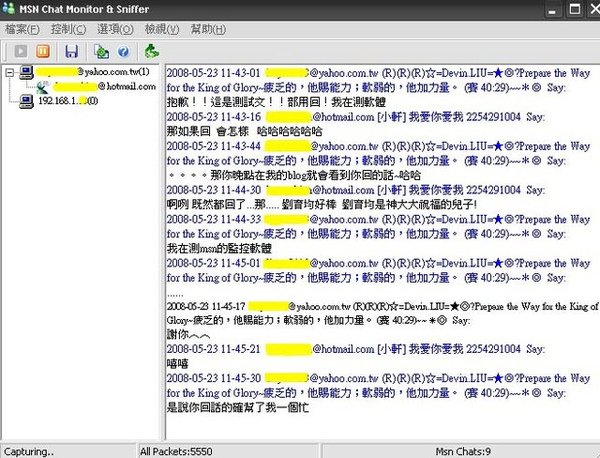Collapse the yahoo.com.tw tree node
Screen dimensions: 600x458
pyautogui.click(x=10, y=72)
